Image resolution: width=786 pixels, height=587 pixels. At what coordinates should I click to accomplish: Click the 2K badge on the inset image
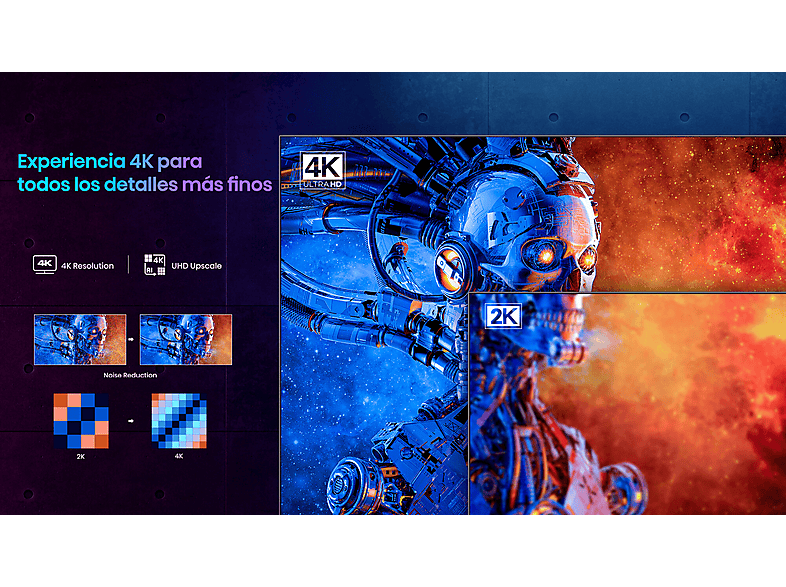pyautogui.click(x=502, y=316)
